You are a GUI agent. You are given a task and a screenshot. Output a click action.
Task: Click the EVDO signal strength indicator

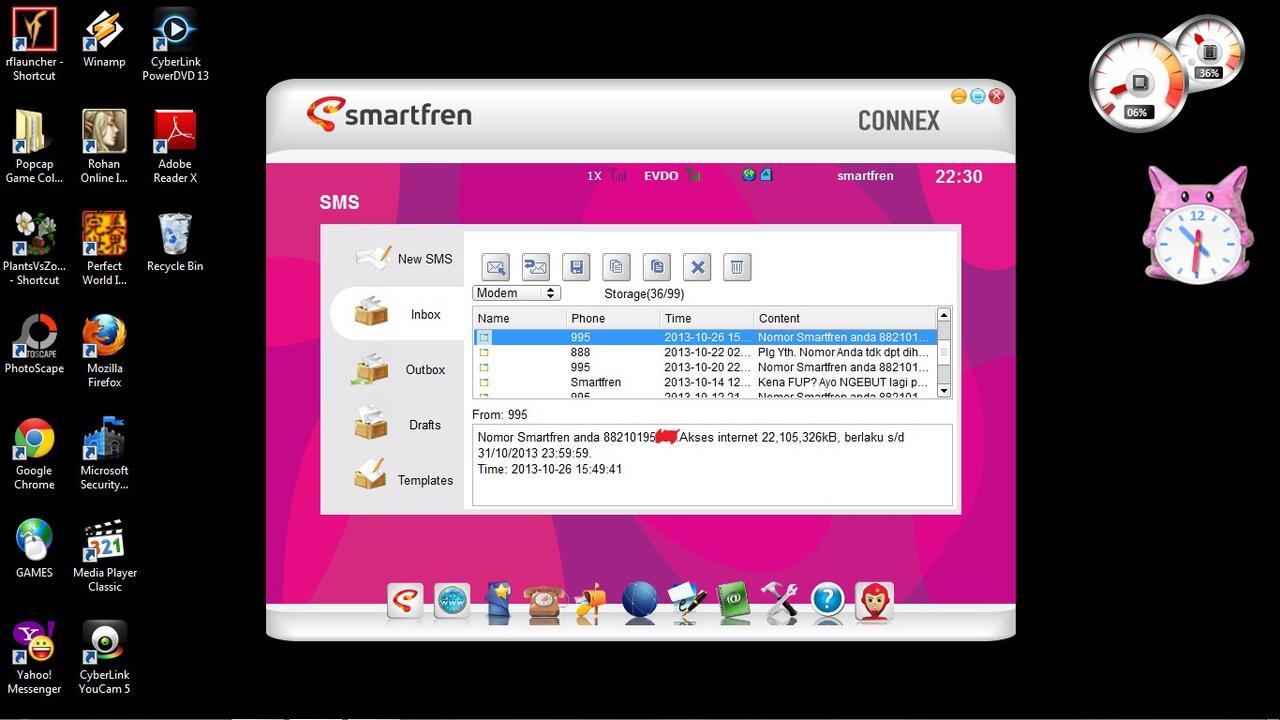[x=672, y=175]
